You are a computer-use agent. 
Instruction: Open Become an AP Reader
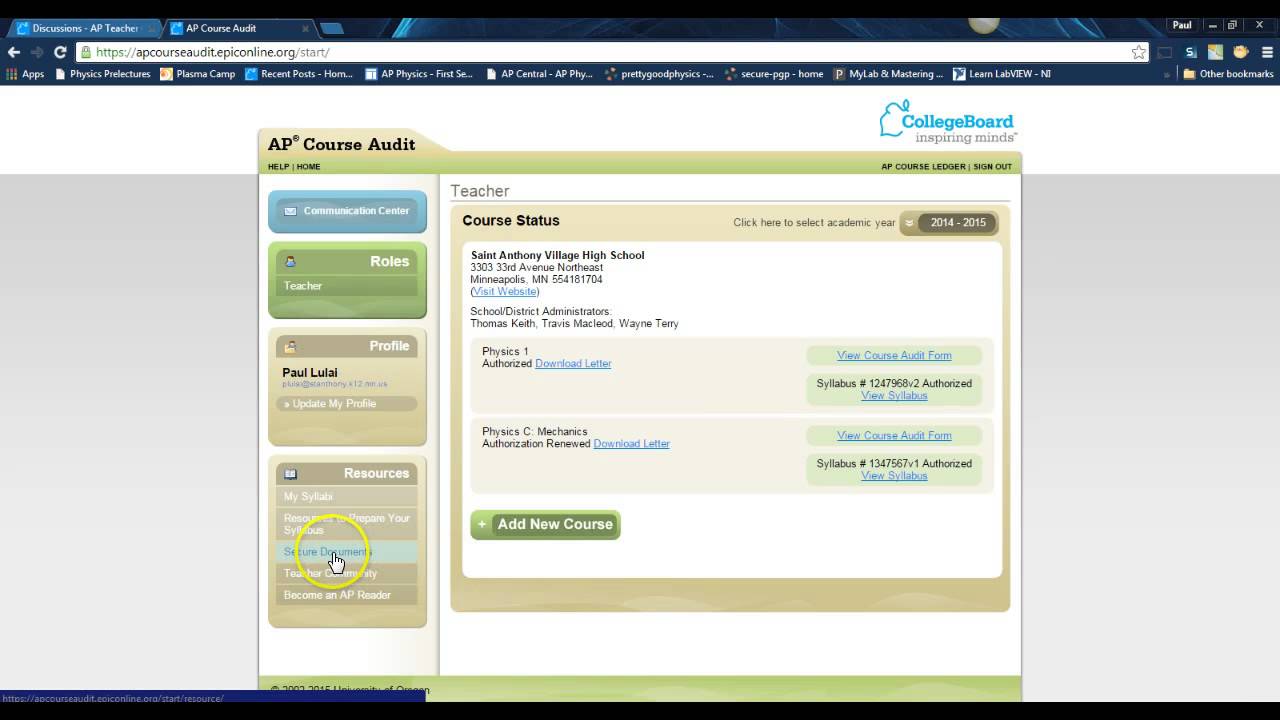click(347, 596)
